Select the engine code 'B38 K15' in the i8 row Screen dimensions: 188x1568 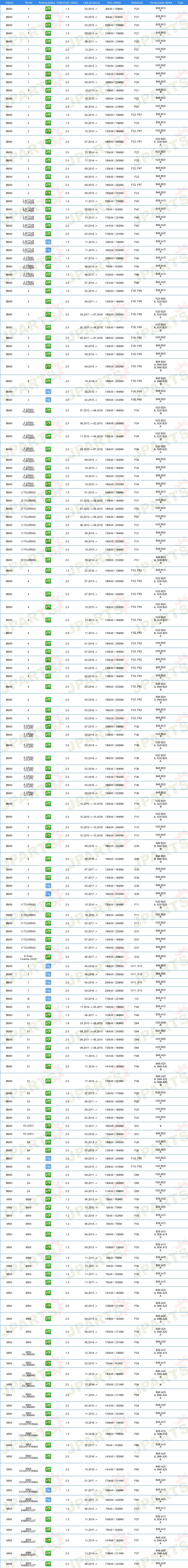click(161, 999)
